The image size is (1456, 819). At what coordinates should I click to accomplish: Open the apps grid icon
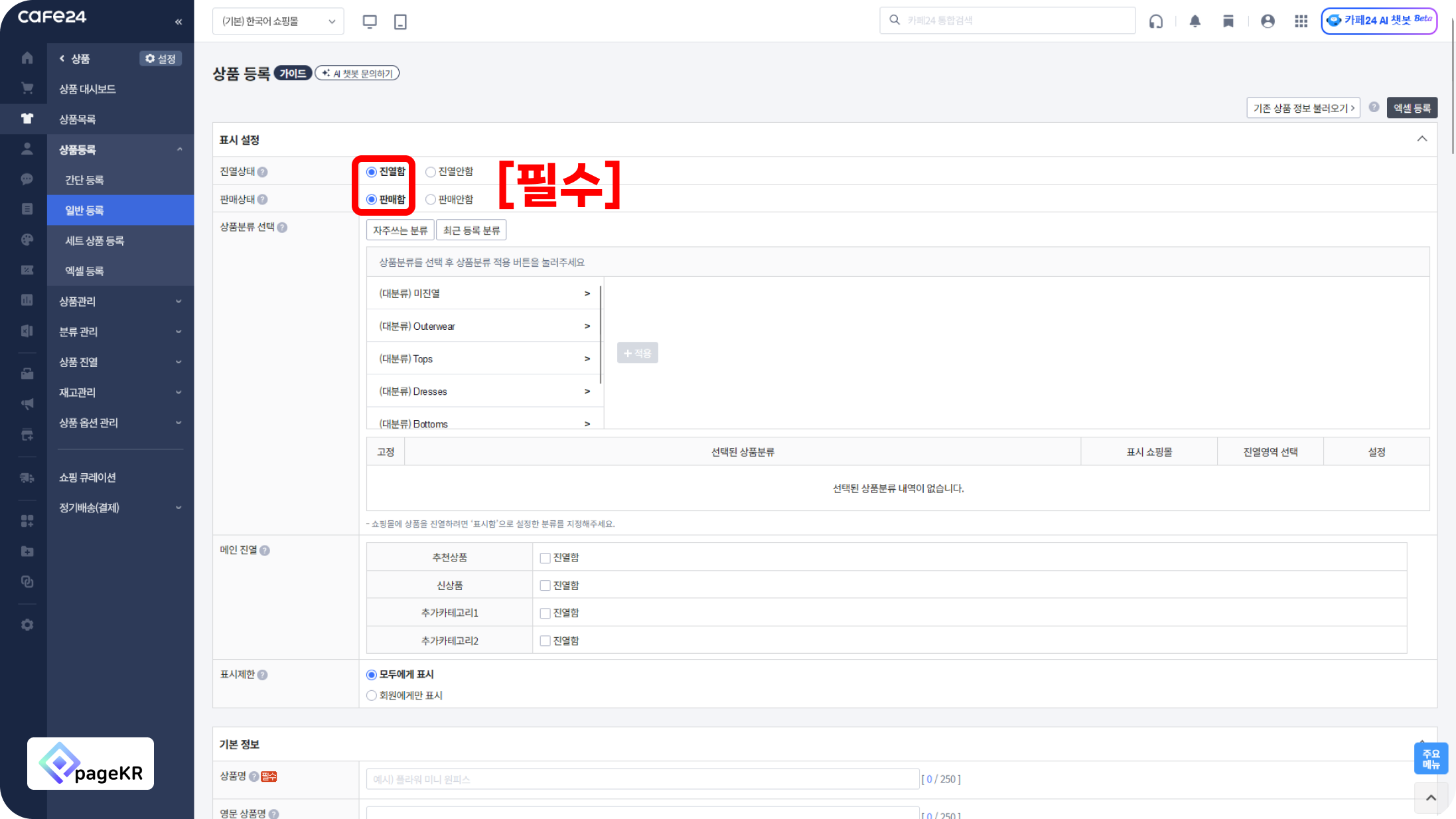pyautogui.click(x=1301, y=21)
